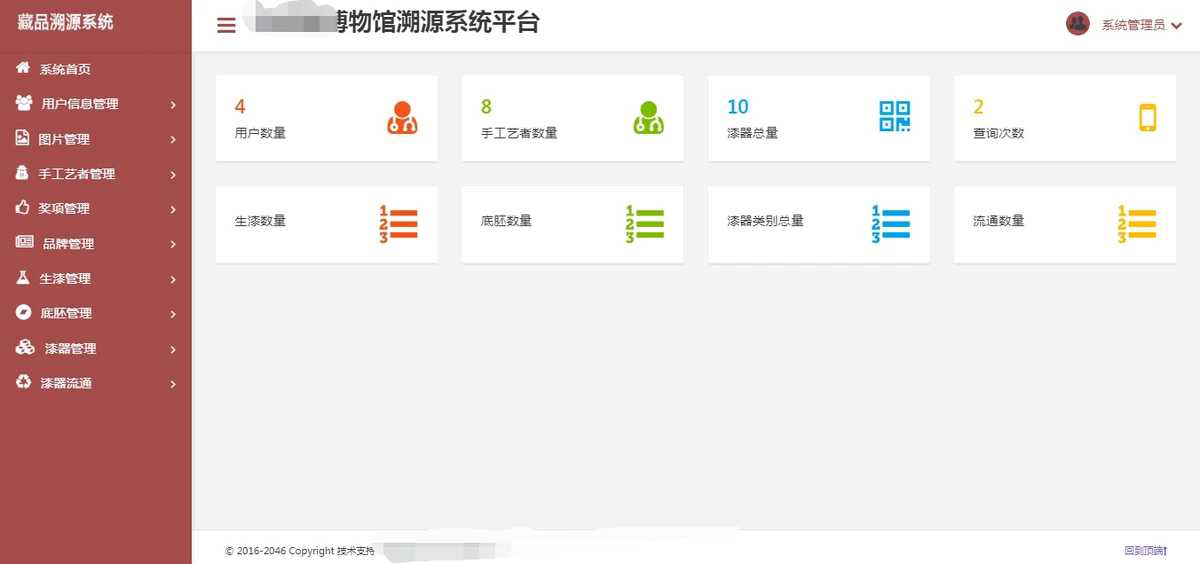
Task: Click the 藏品溯源系统 logo title
Action: pos(65,22)
